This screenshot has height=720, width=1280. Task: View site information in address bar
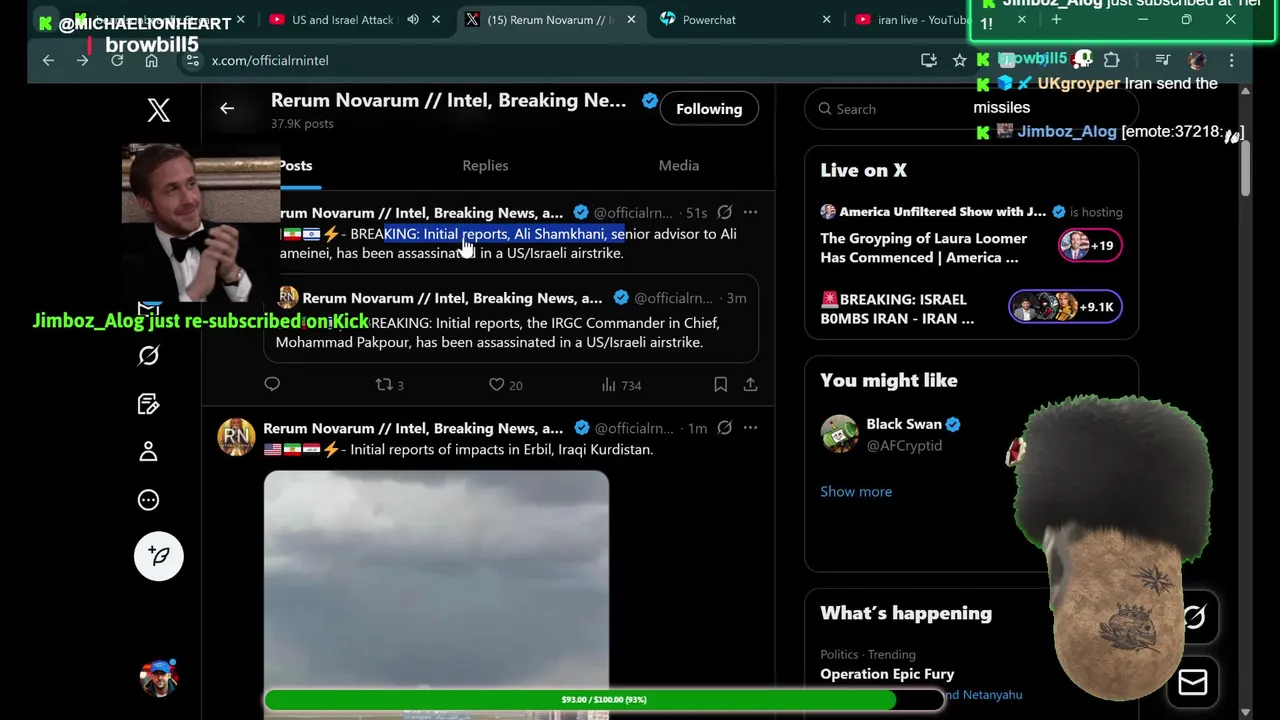click(193, 61)
